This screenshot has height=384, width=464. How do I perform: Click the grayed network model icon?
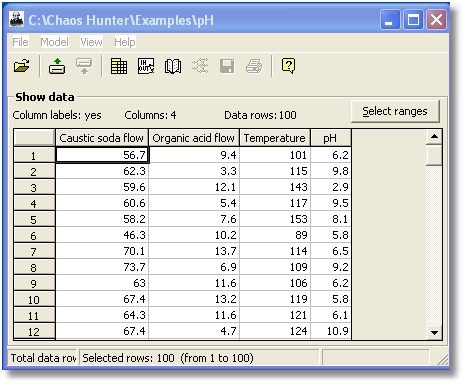tap(200, 66)
